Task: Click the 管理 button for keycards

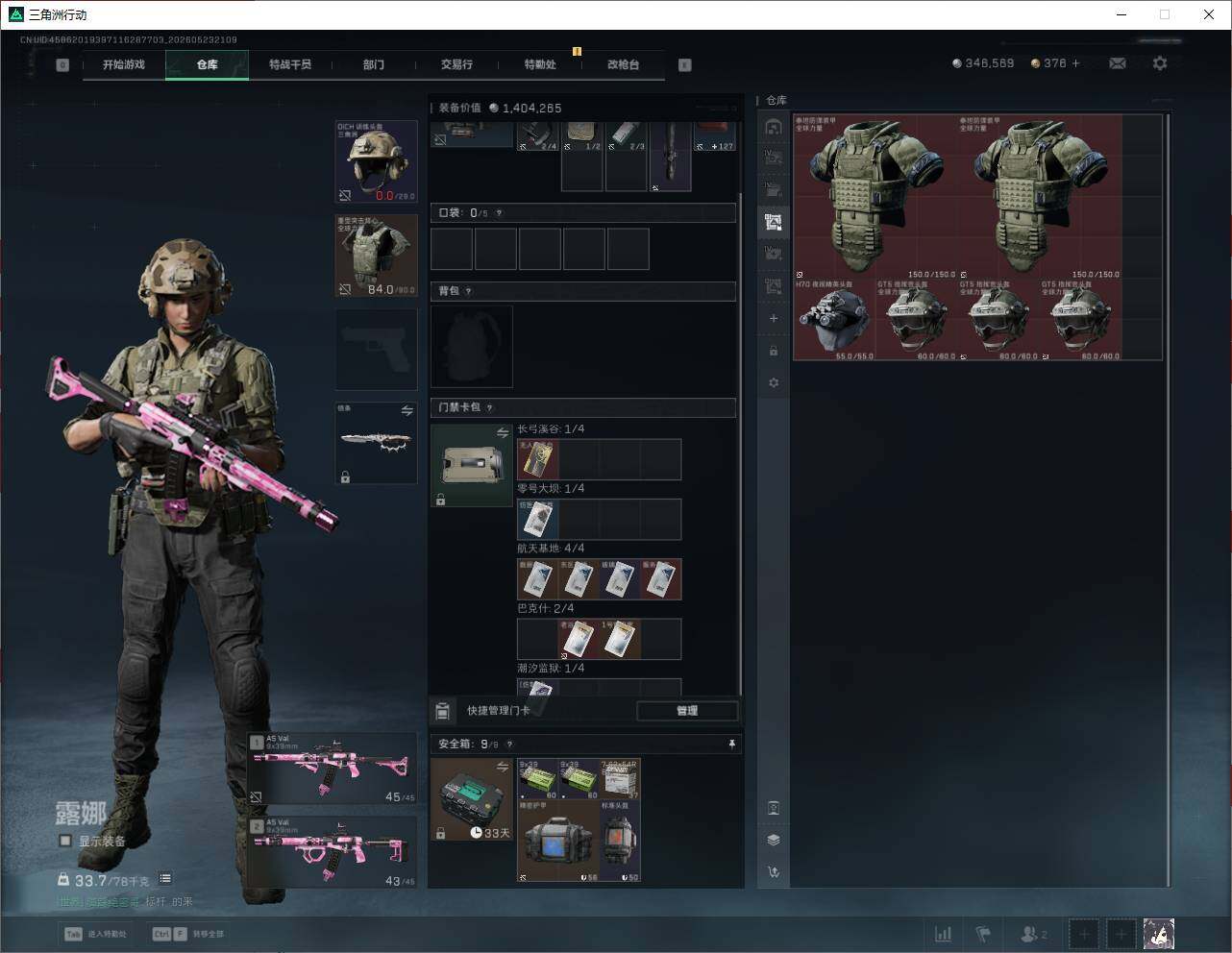Action: point(687,711)
